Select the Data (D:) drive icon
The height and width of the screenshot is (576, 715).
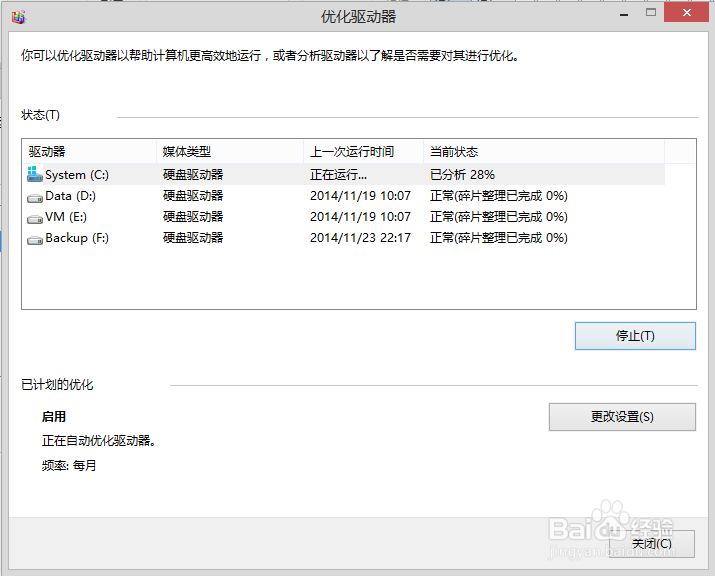click(35, 198)
